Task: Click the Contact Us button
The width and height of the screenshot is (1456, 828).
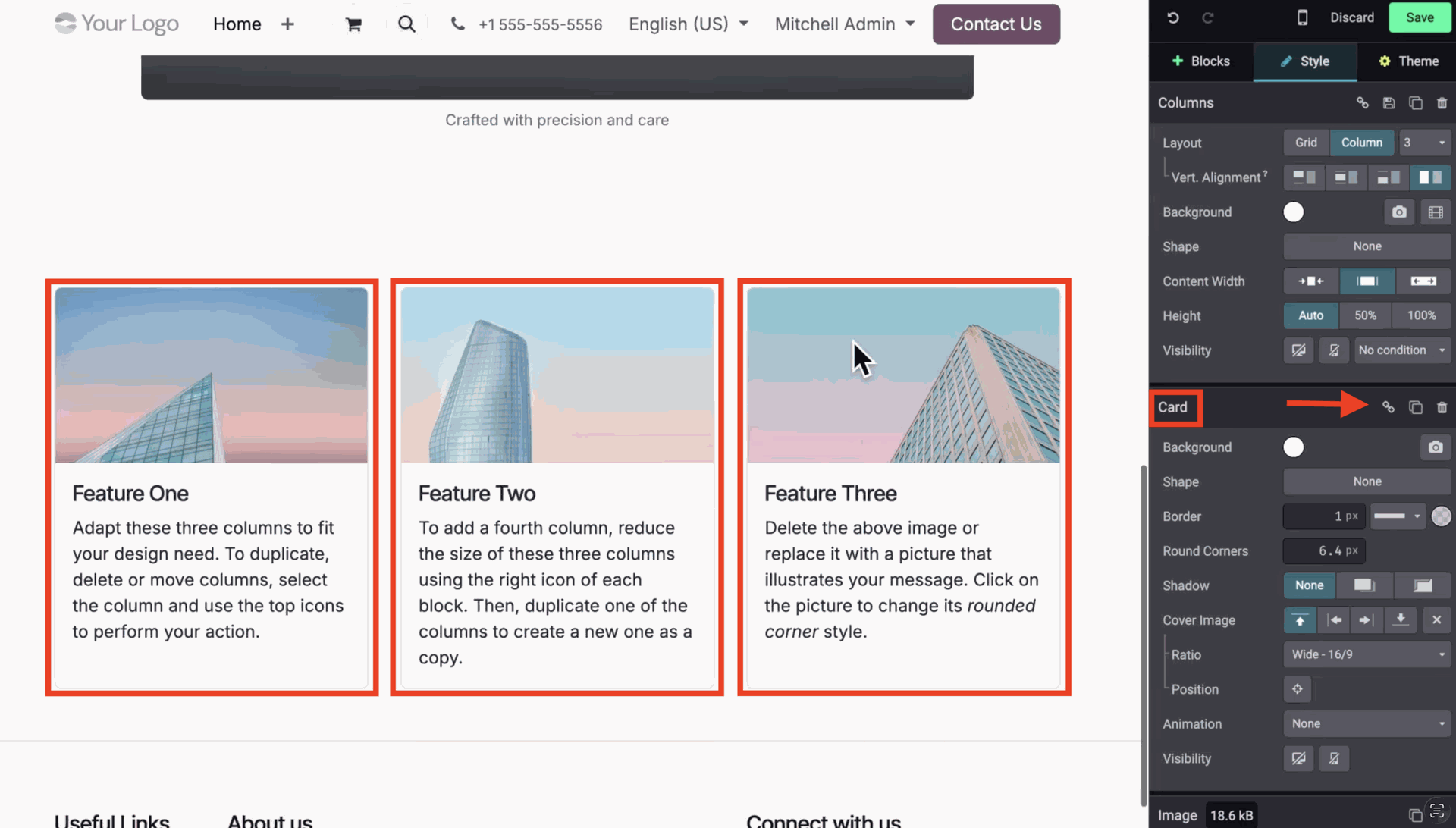Action: 996,24
